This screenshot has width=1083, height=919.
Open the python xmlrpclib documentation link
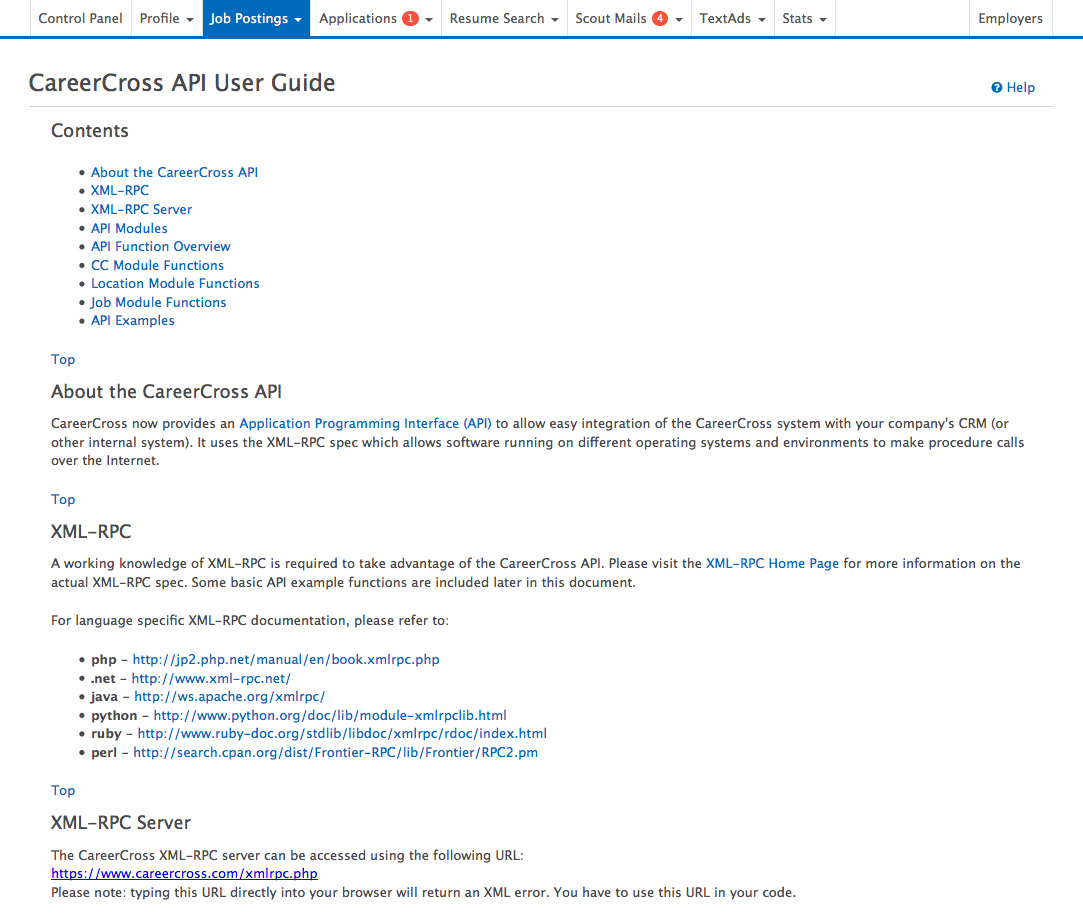click(330, 715)
